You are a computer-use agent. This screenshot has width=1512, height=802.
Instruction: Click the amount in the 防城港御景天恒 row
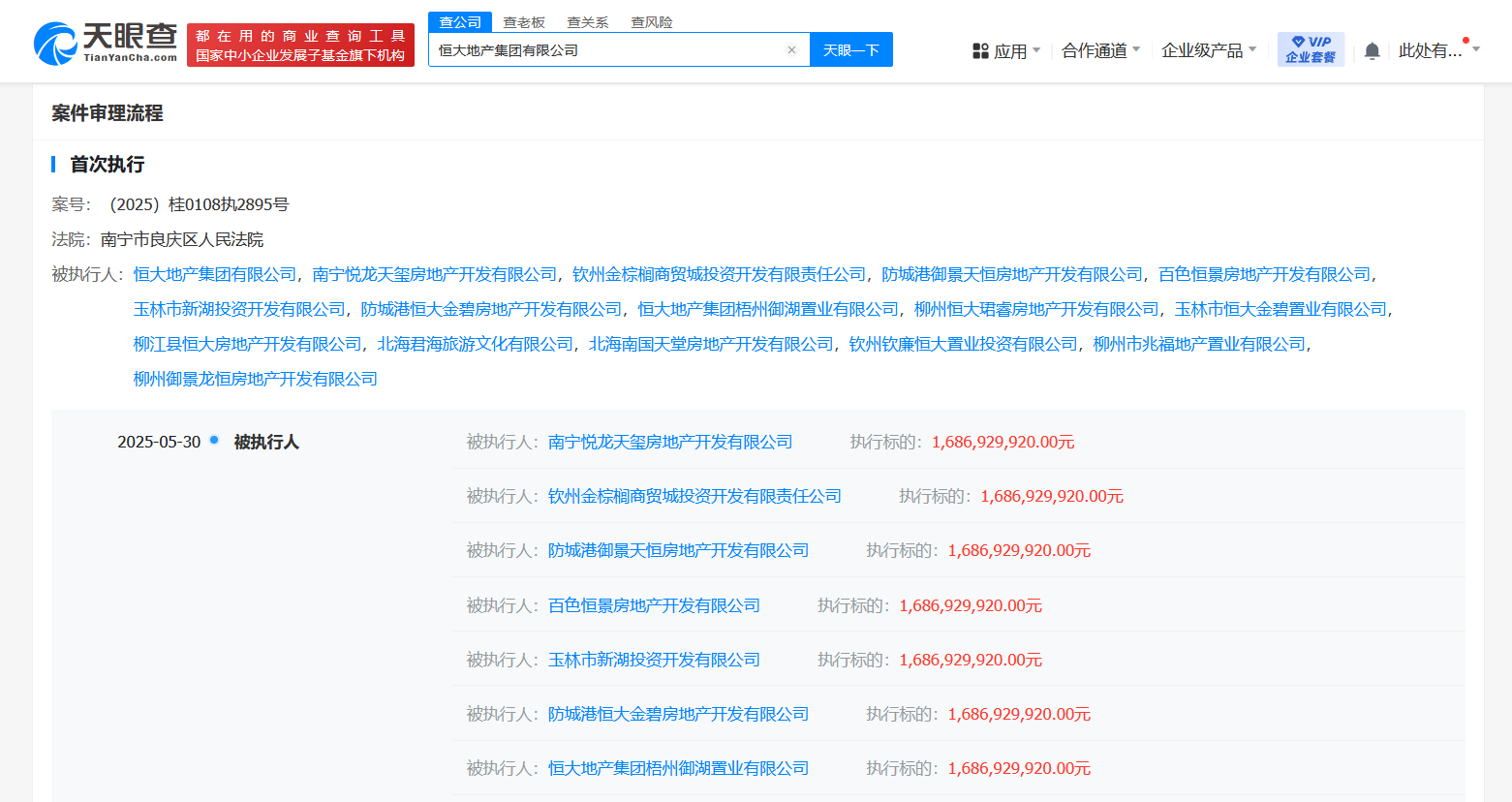[1019, 550]
